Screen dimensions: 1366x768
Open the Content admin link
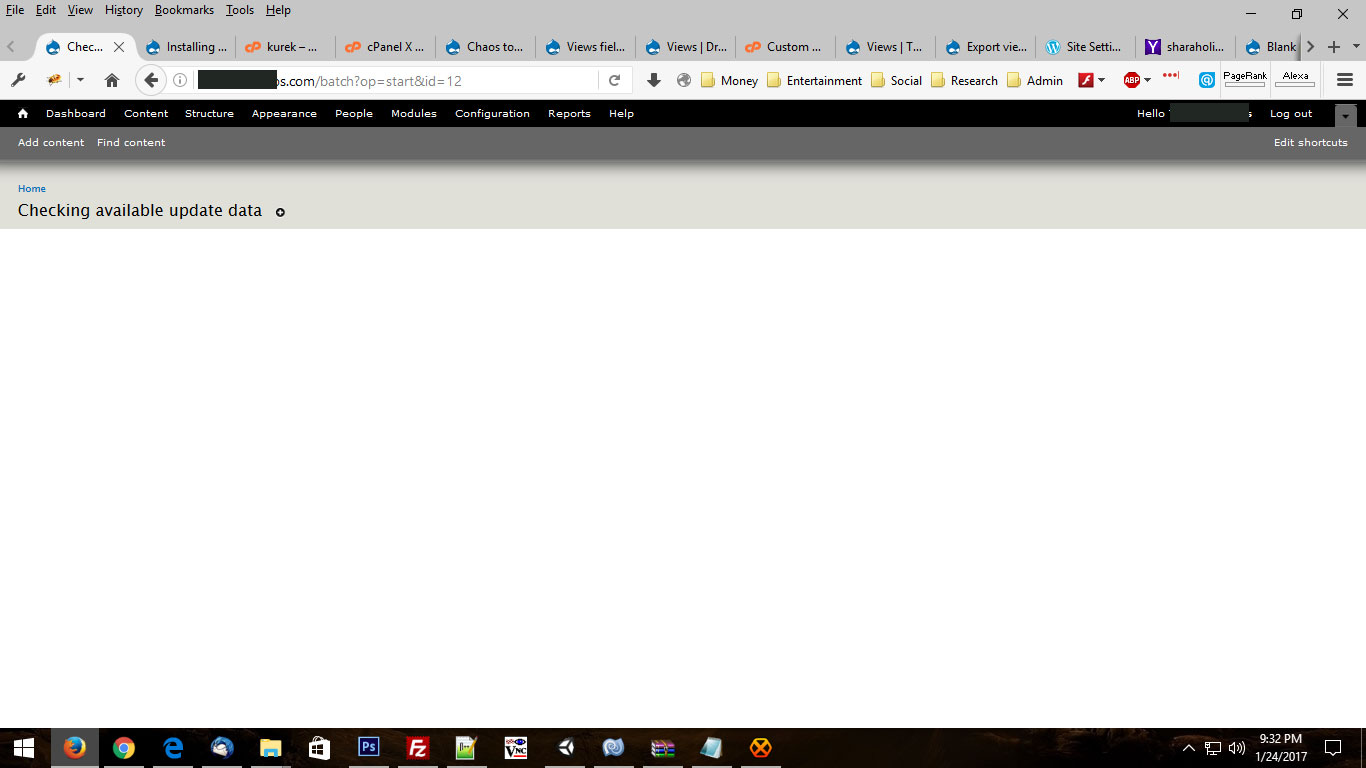coord(146,114)
